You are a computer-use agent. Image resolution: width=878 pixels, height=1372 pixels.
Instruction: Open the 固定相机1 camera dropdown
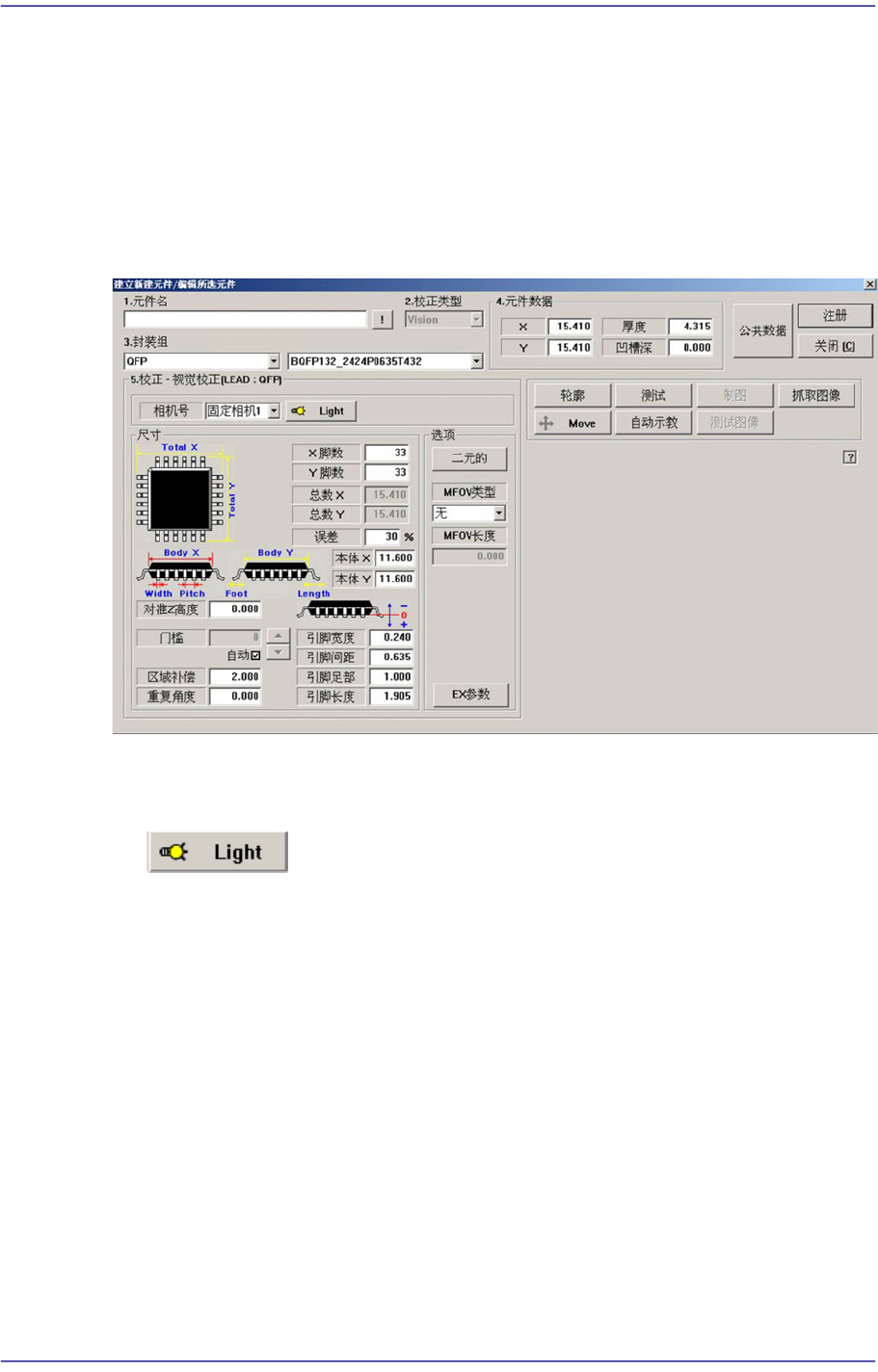tap(274, 410)
